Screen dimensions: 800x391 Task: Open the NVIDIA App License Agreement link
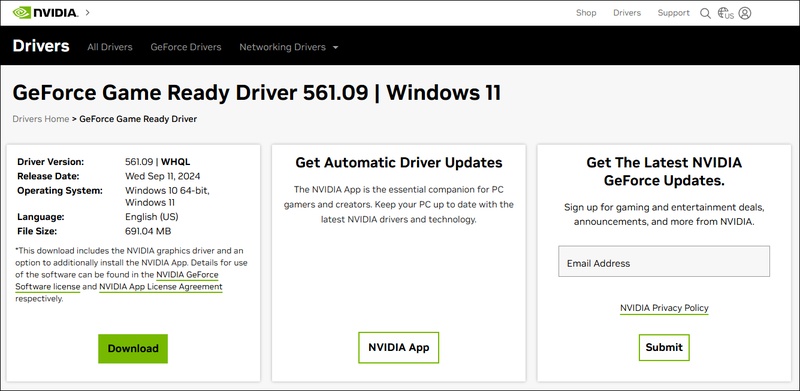[161, 287]
